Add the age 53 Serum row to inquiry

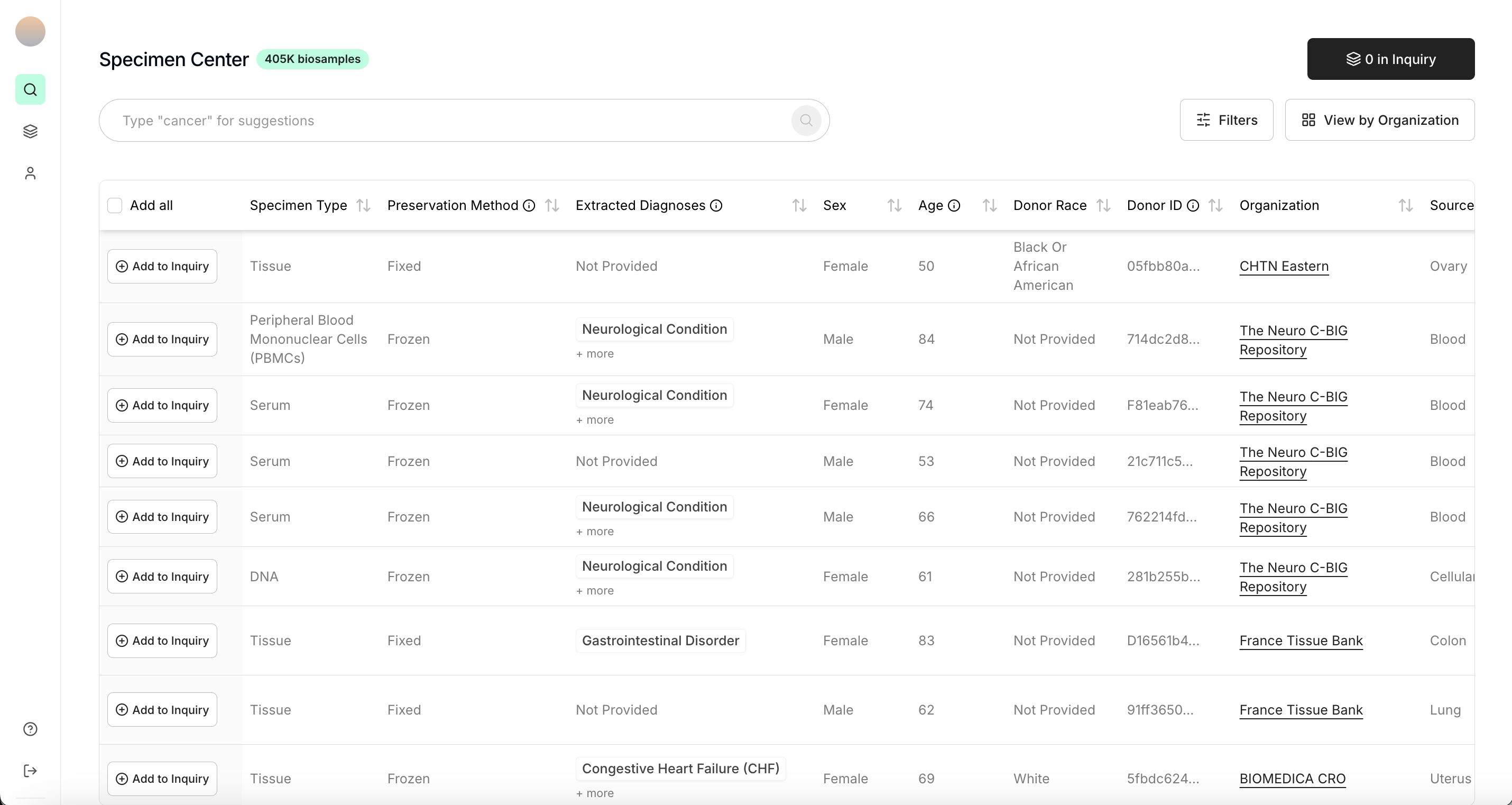[162, 462]
